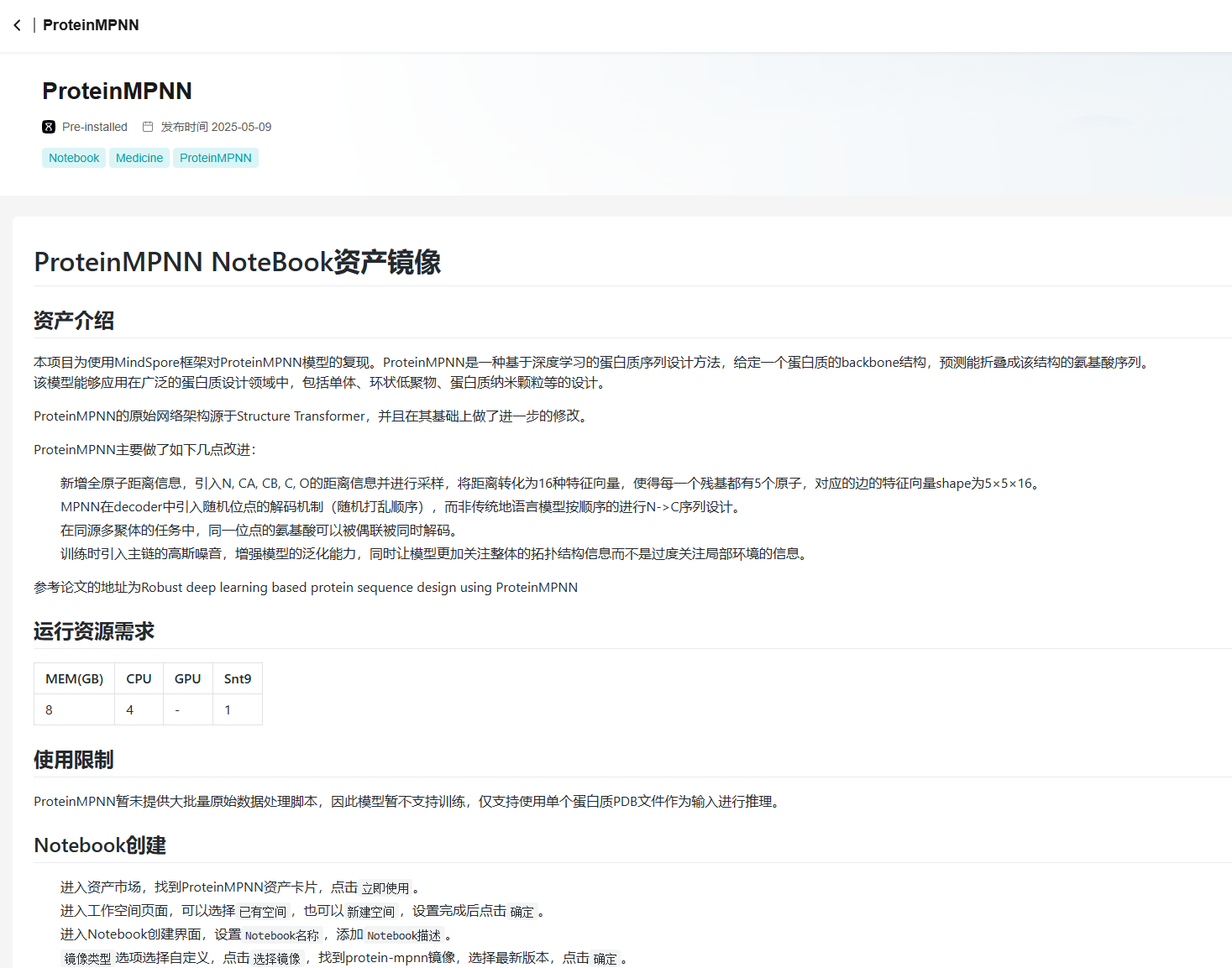Viewport: 1232px width, 968px height.
Task: Click the Robust deep learning paper reference line
Action: click(x=306, y=588)
